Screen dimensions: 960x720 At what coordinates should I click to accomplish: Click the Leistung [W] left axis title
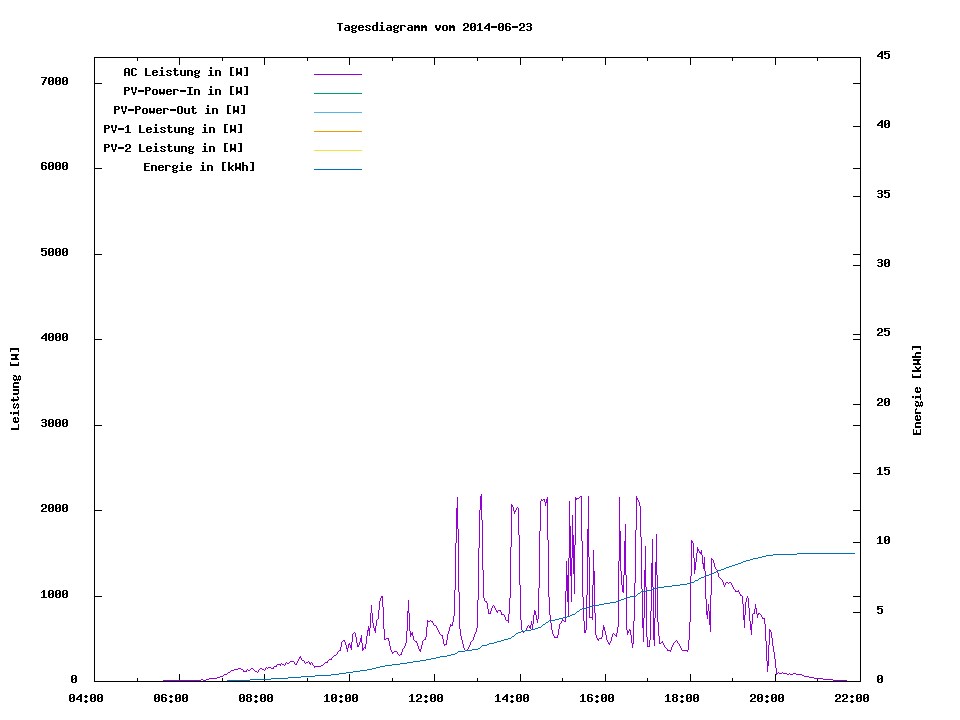[15, 389]
